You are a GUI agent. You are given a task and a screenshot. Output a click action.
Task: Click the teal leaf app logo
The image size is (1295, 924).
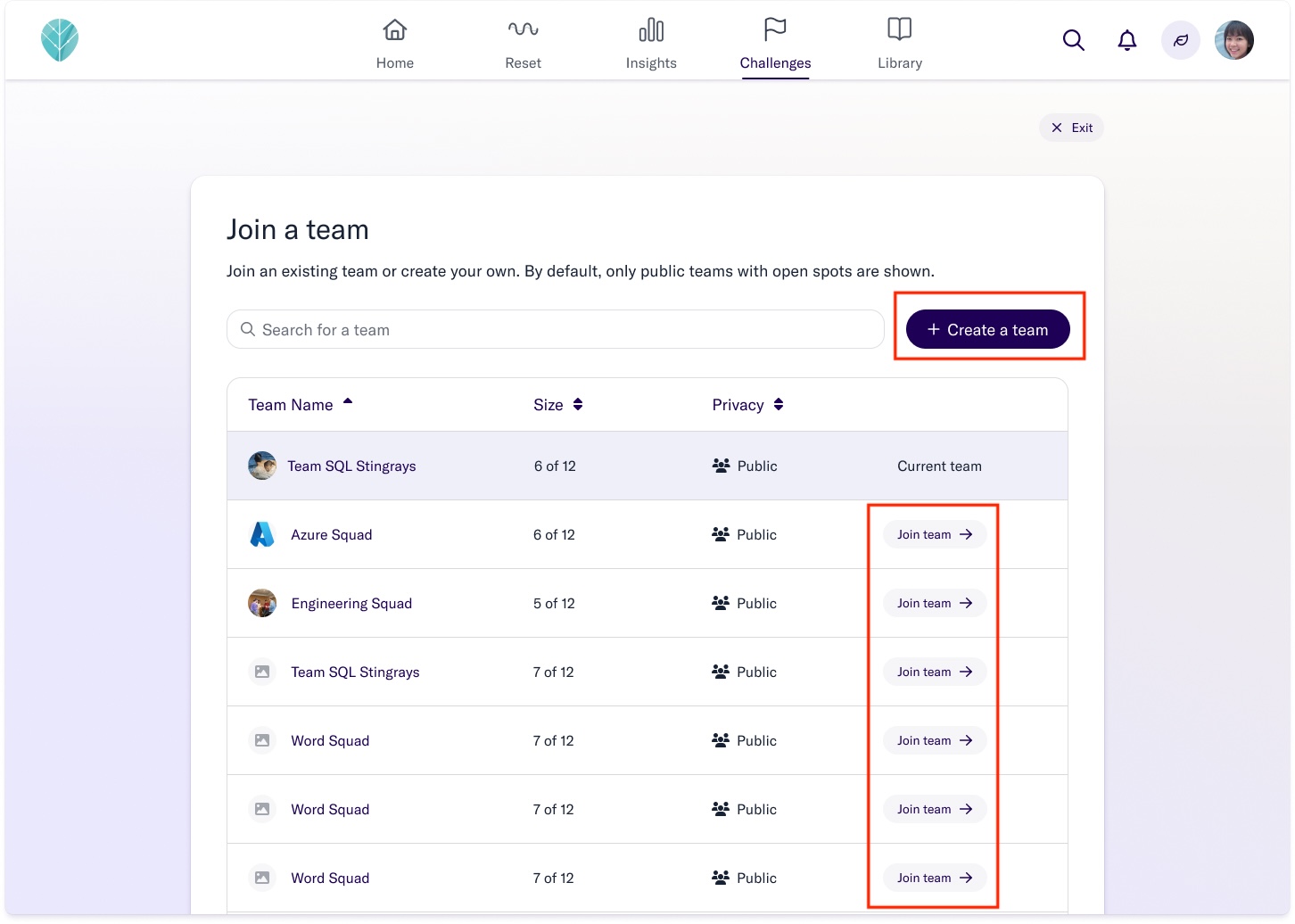[x=60, y=40]
